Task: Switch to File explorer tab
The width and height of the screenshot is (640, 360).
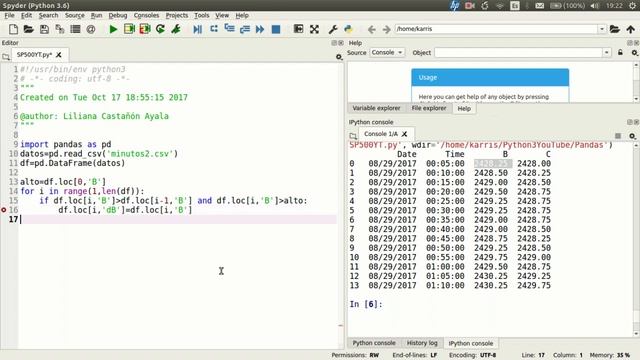Action: tap(429, 108)
